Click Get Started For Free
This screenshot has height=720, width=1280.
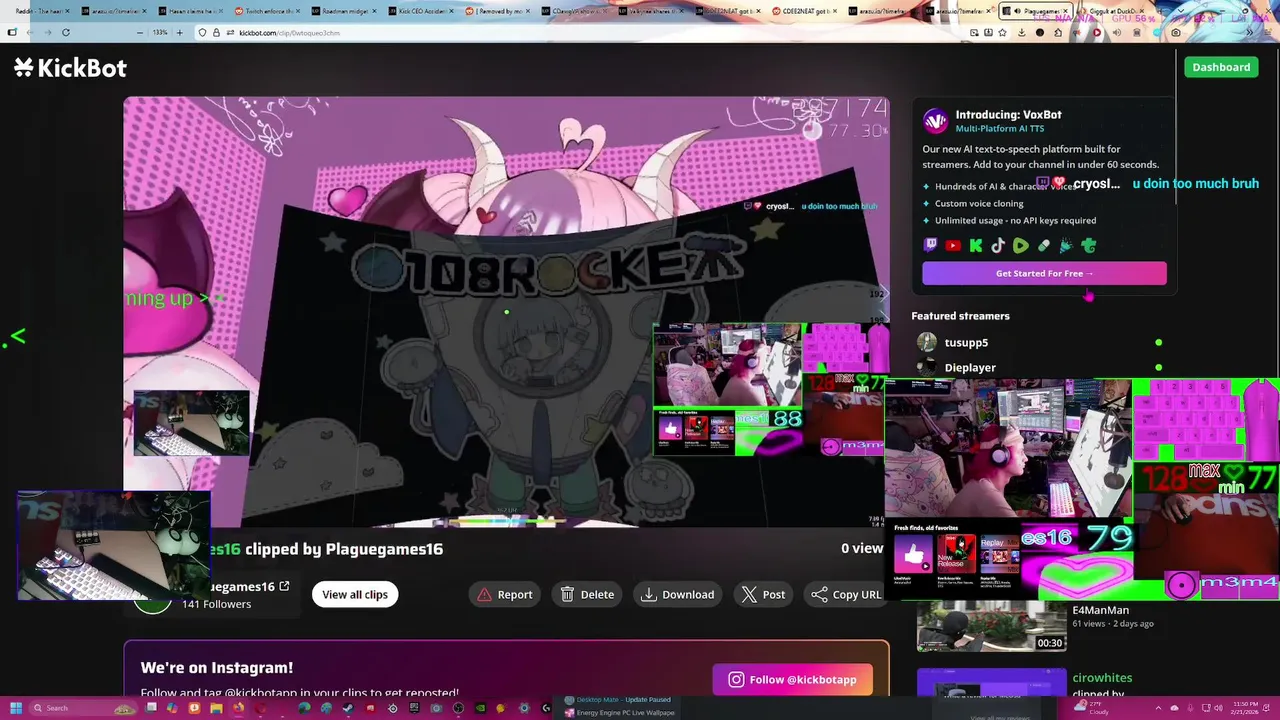pyautogui.click(x=1044, y=273)
